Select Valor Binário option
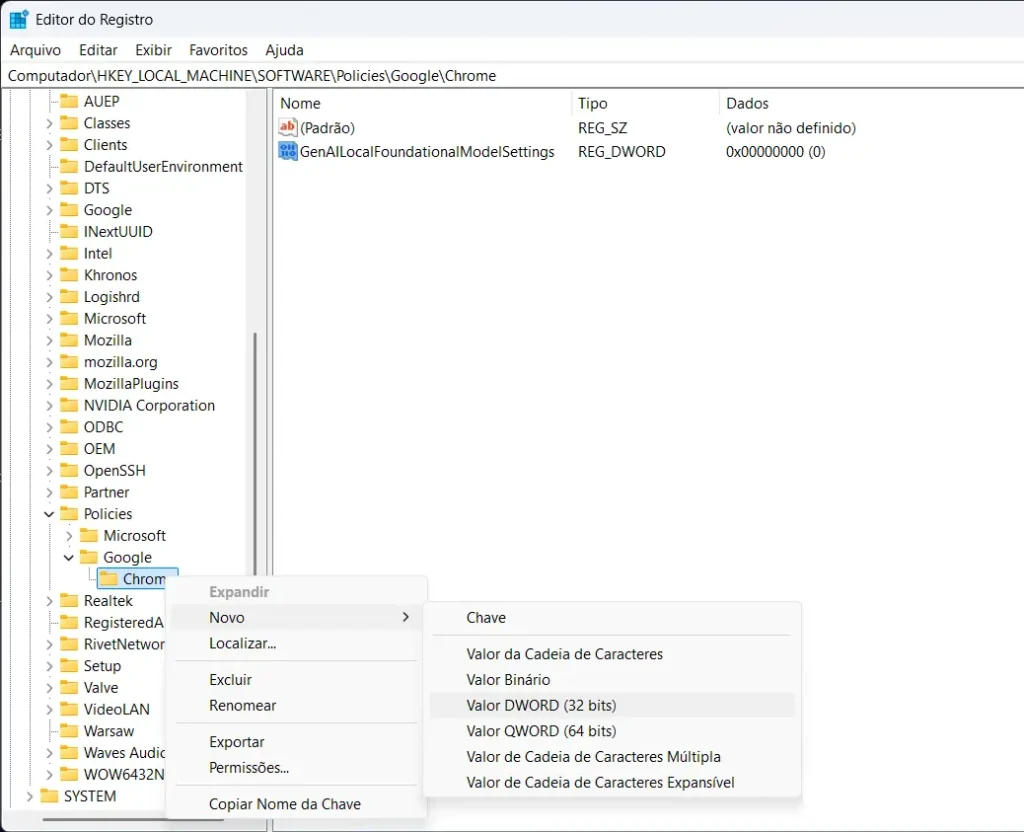This screenshot has width=1024, height=832. point(612,680)
